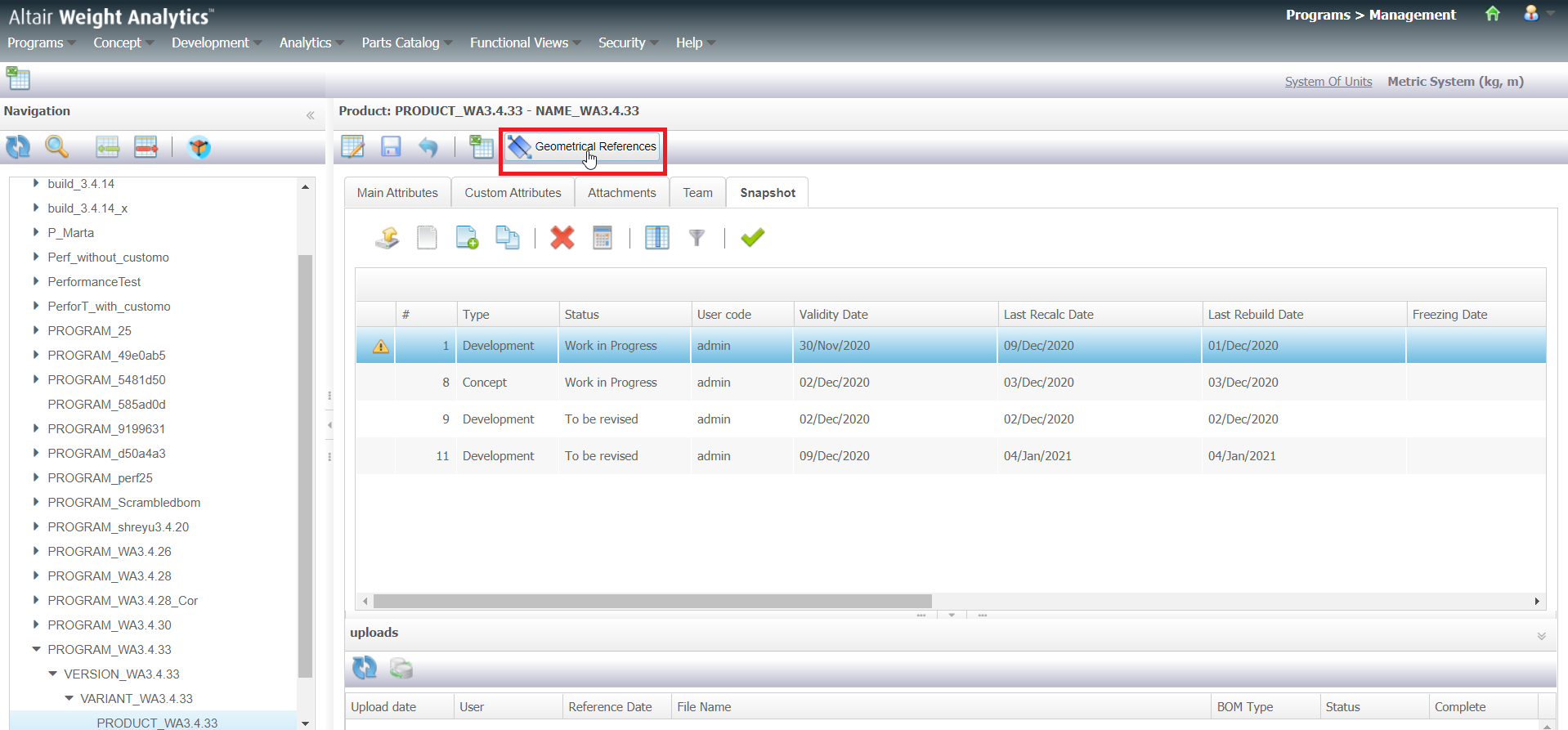Click the magnifier search icon in Navigation
The height and width of the screenshot is (730, 1568).
click(56, 147)
